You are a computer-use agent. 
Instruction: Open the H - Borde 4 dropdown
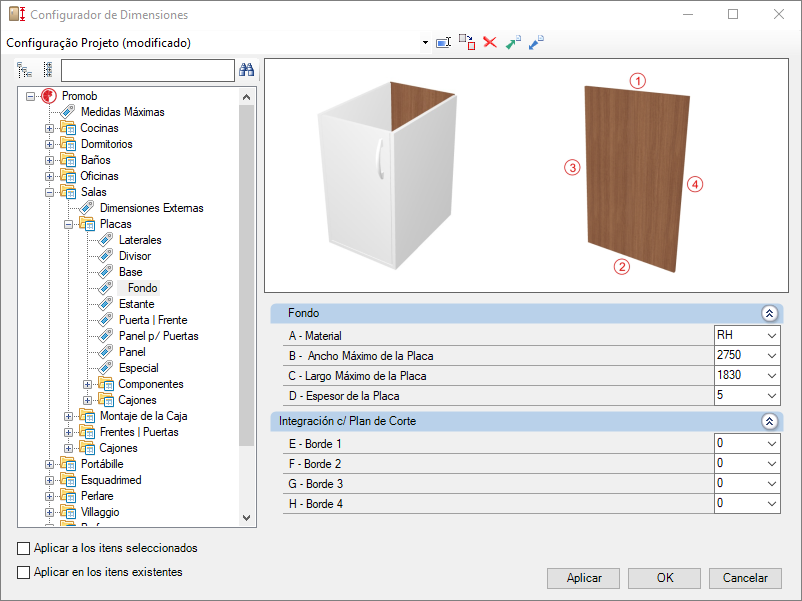click(772, 503)
